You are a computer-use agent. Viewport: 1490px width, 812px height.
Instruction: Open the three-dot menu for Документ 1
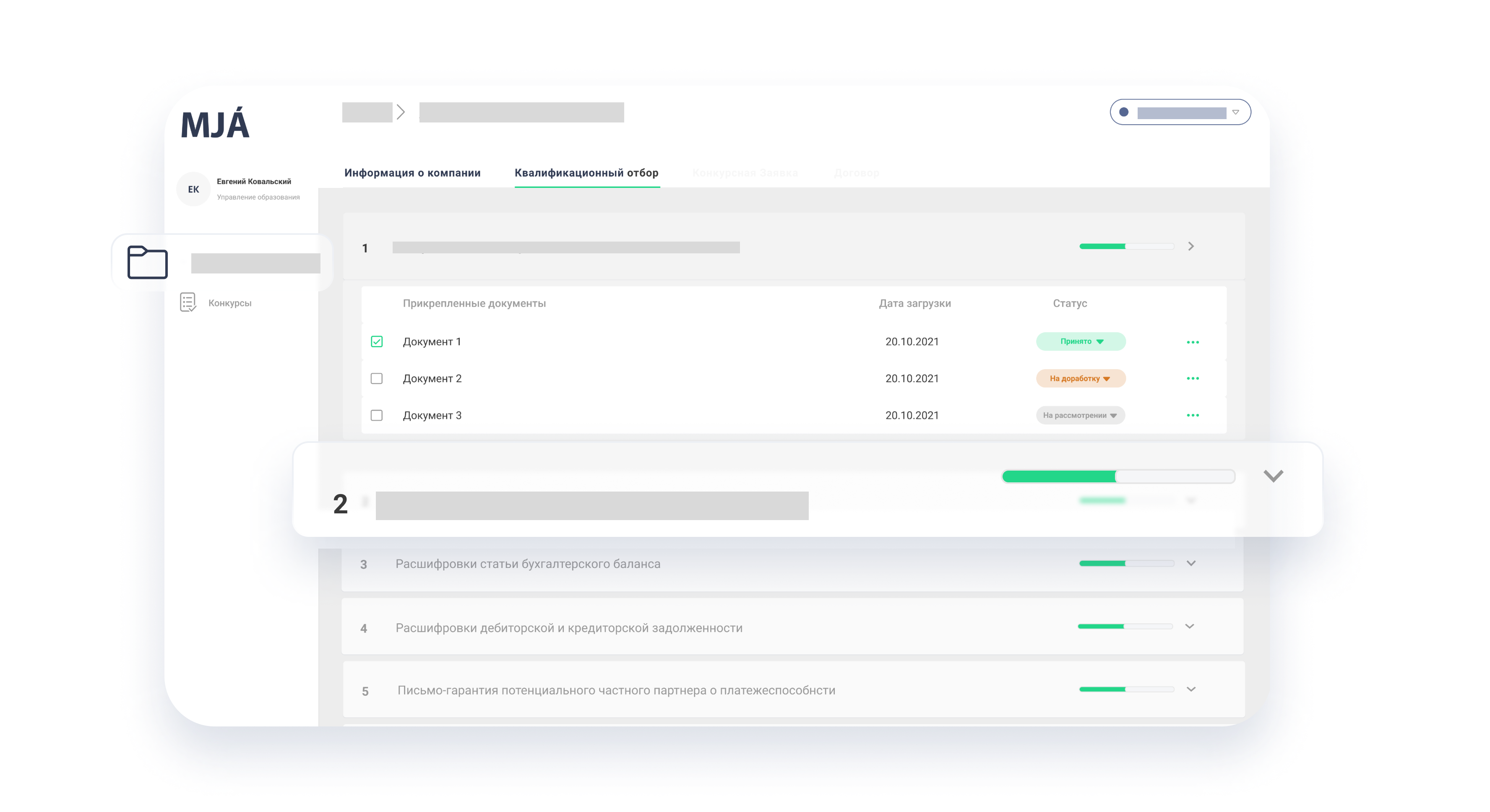(x=1193, y=341)
